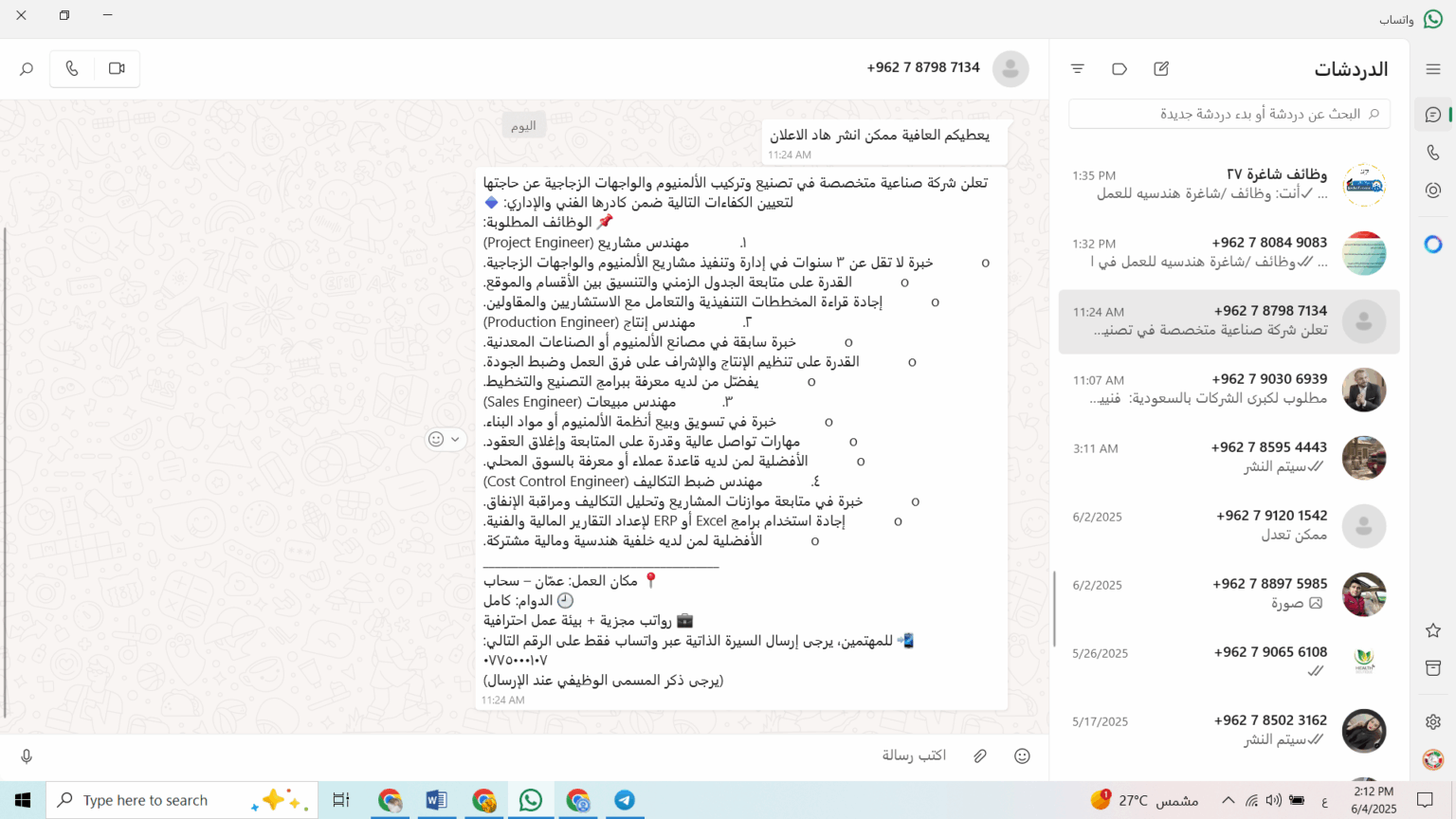1456x819 pixels.
Task: Open the Calls tab in sidebar
Action: pos(1433,153)
